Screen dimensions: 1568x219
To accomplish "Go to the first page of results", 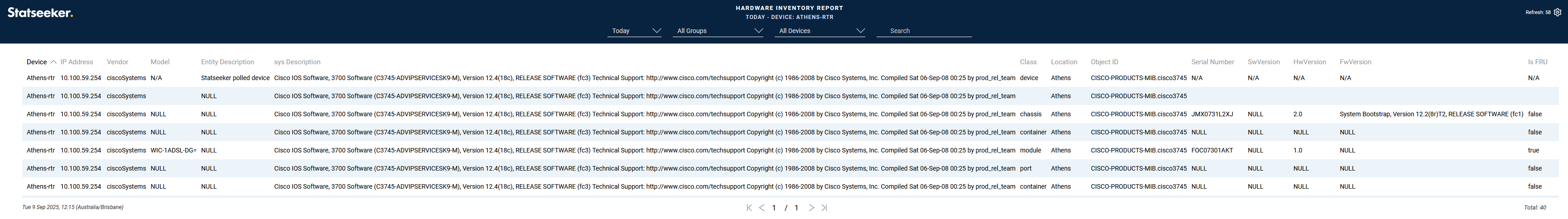I will (x=749, y=207).
